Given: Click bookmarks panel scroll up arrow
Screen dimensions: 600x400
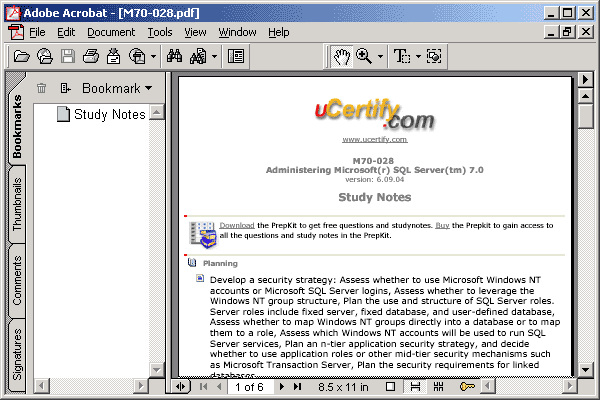Looking at the screenshot, I should pyautogui.click(x=156, y=112).
